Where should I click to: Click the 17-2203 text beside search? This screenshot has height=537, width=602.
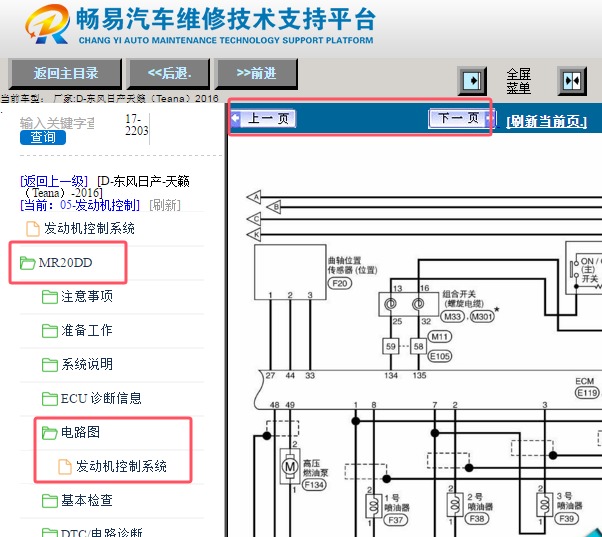click(136, 125)
